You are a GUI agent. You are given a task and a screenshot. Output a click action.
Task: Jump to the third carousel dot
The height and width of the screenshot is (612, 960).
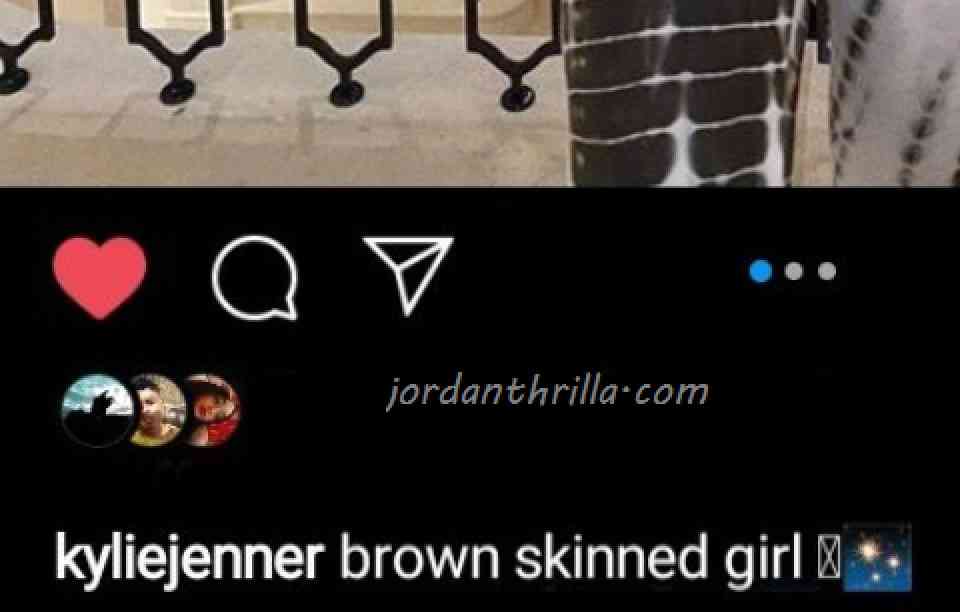coord(827,271)
